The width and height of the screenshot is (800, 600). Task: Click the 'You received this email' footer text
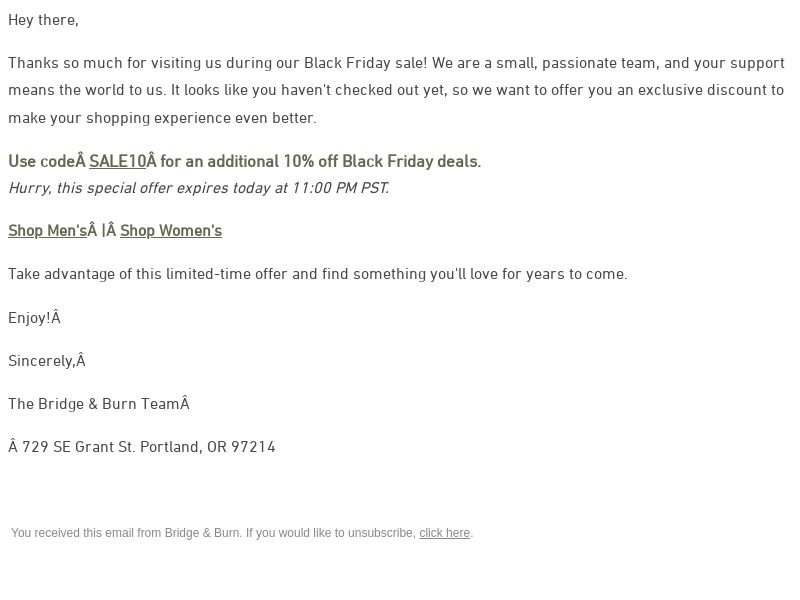coord(213,533)
